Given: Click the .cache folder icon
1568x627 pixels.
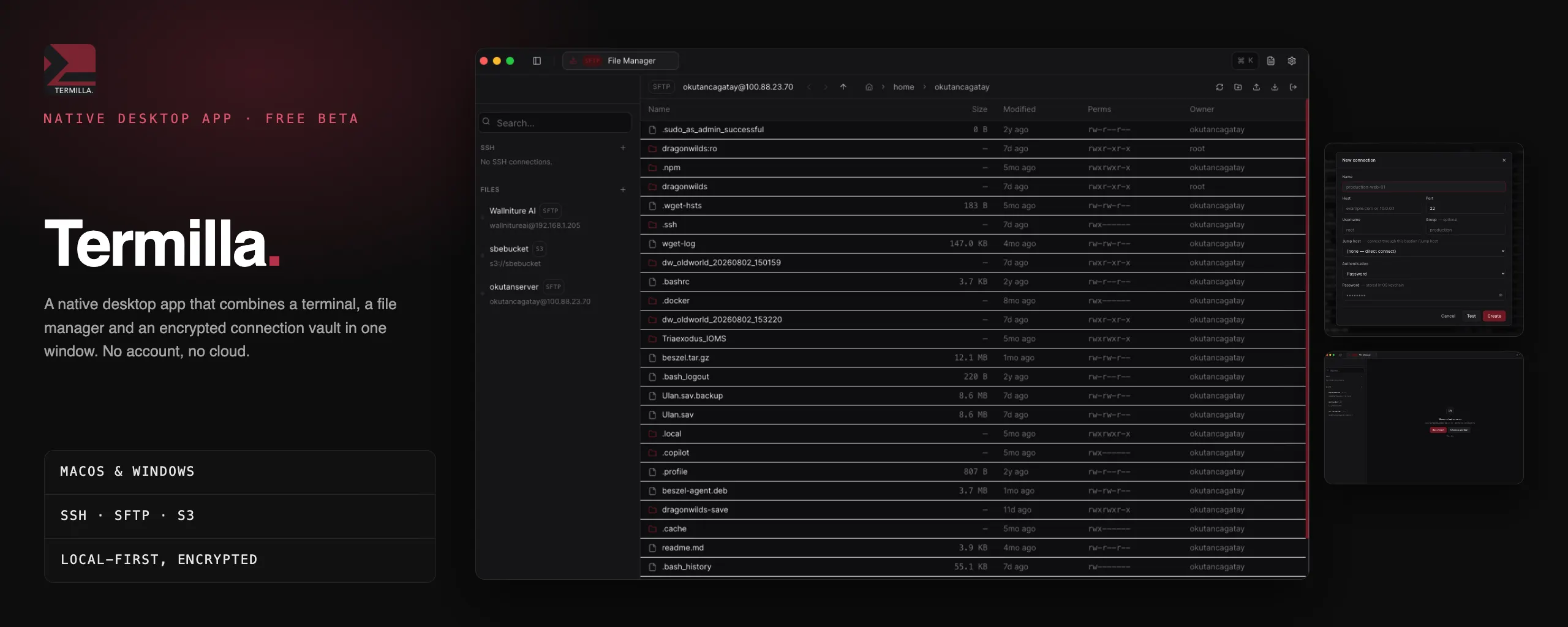Looking at the screenshot, I should (x=652, y=528).
